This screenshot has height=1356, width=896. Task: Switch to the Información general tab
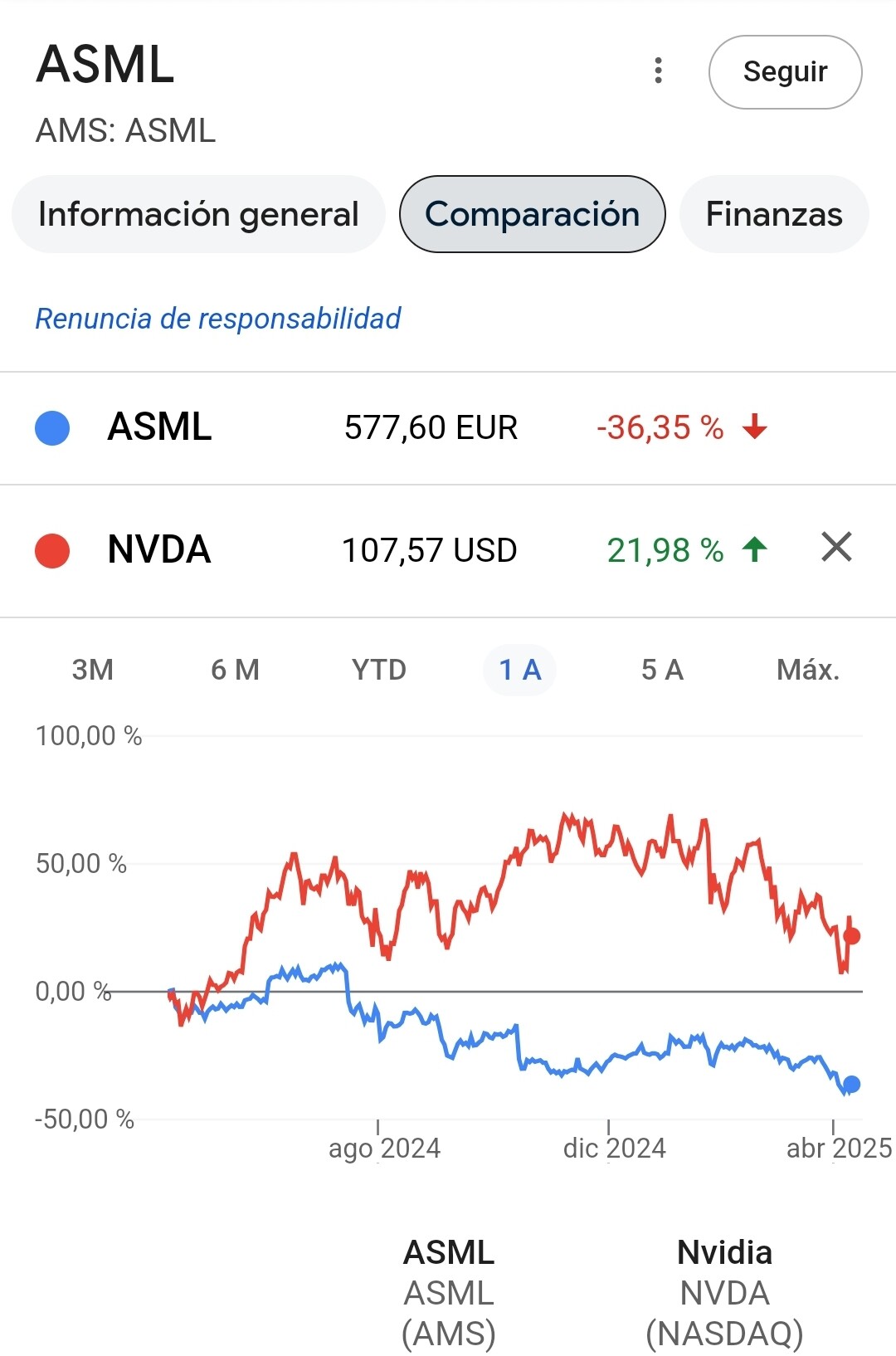click(x=198, y=214)
